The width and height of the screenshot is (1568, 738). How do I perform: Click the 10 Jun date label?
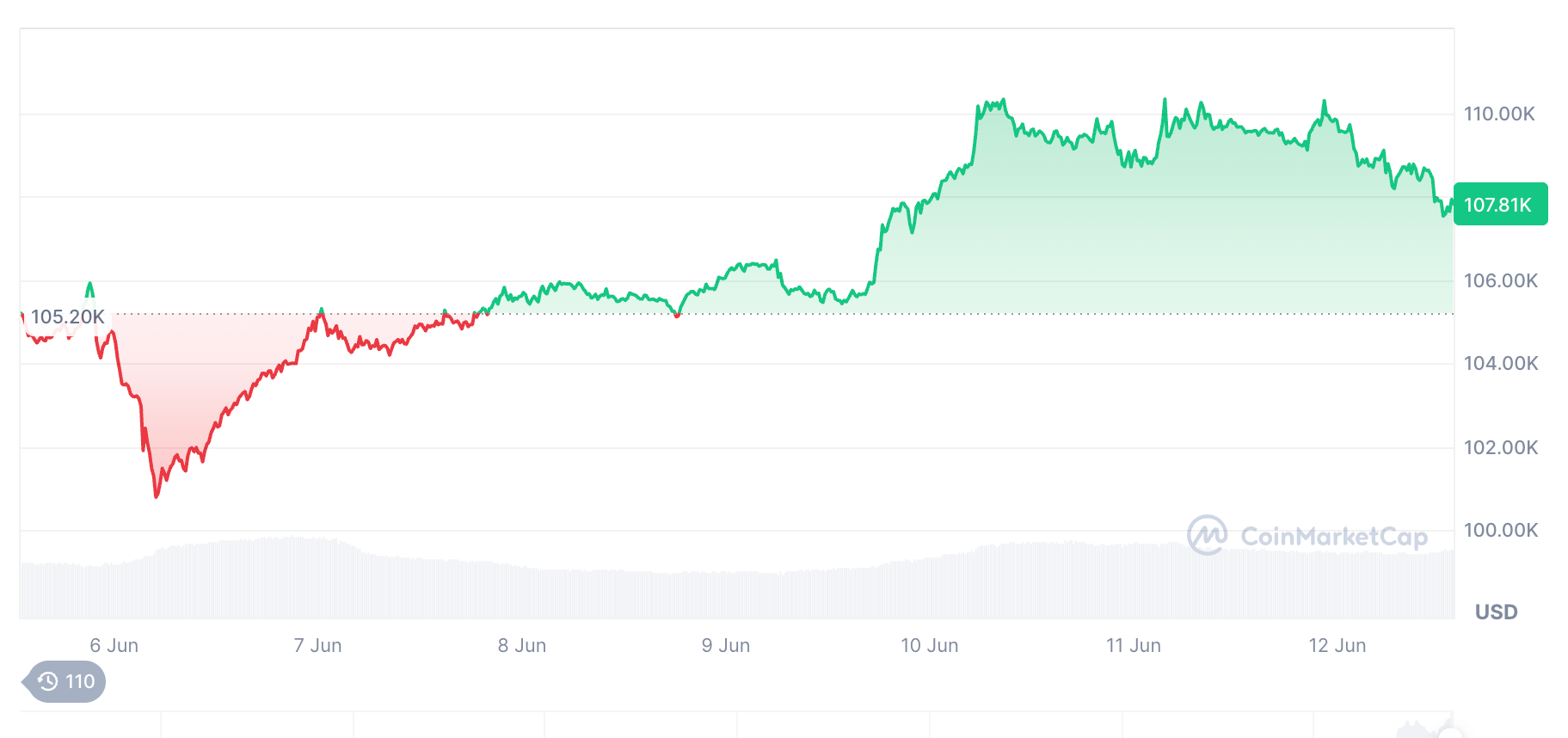[929, 645]
